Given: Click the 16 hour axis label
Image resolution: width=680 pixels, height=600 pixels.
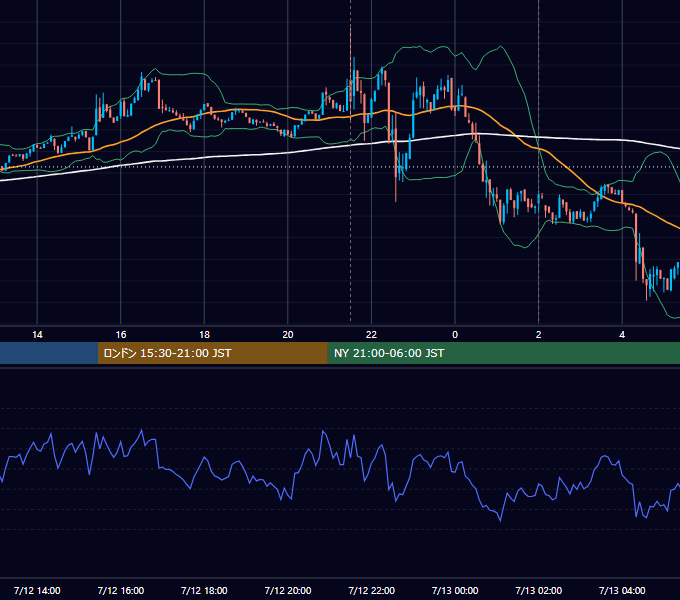Looking at the screenshot, I should point(121,335).
